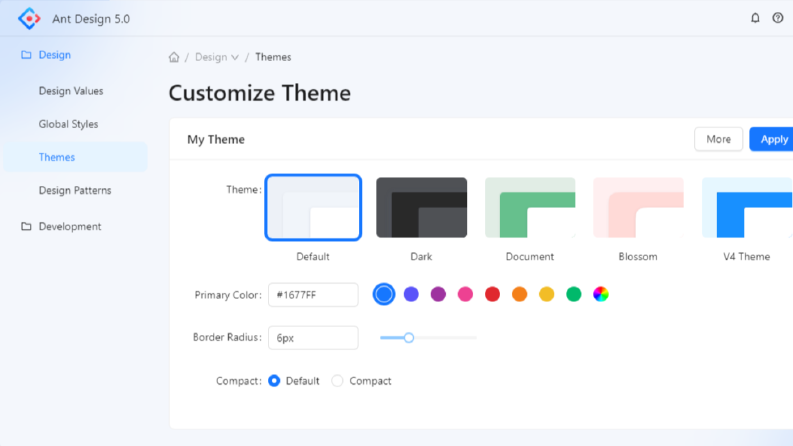Choose the orange primary color swatch
This screenshot has height=446, width=793.
(x=519, y=294)
